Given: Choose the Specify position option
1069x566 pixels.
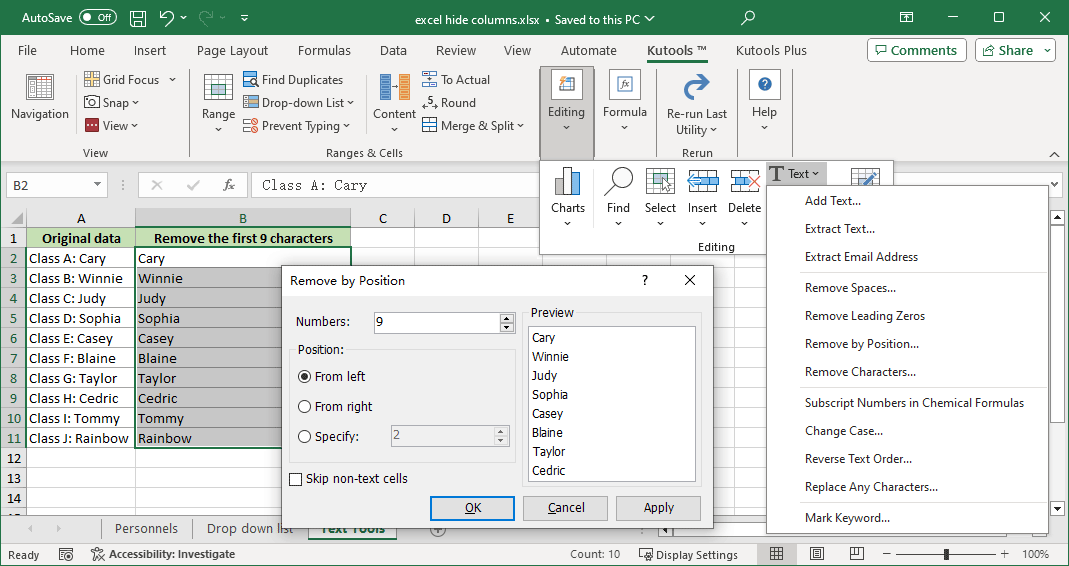Looking at the screenshot, I should (305, 436).
